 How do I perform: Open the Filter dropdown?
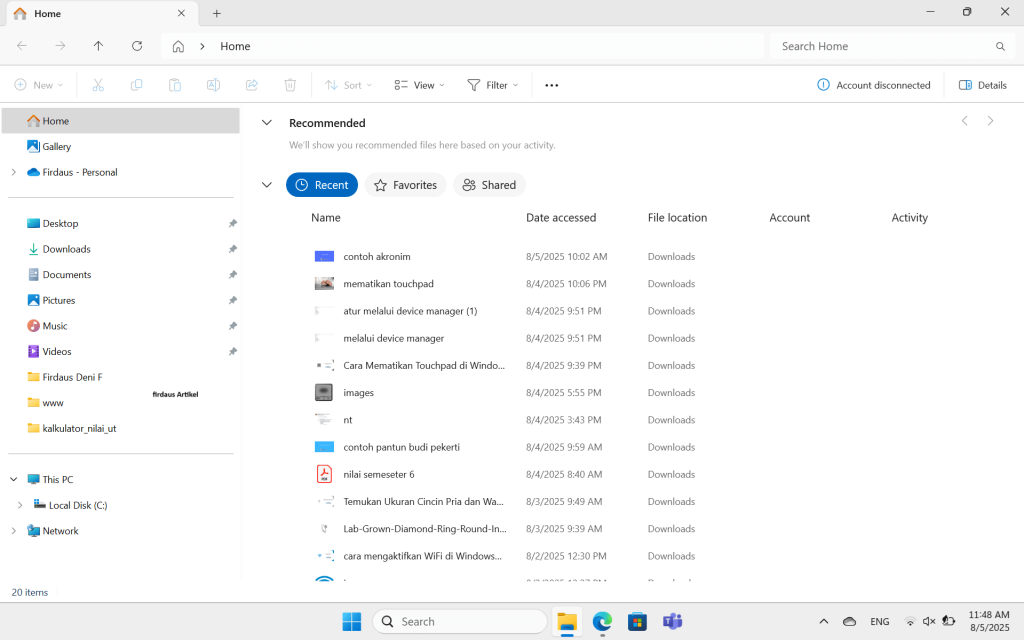click(x=492, y=85)
